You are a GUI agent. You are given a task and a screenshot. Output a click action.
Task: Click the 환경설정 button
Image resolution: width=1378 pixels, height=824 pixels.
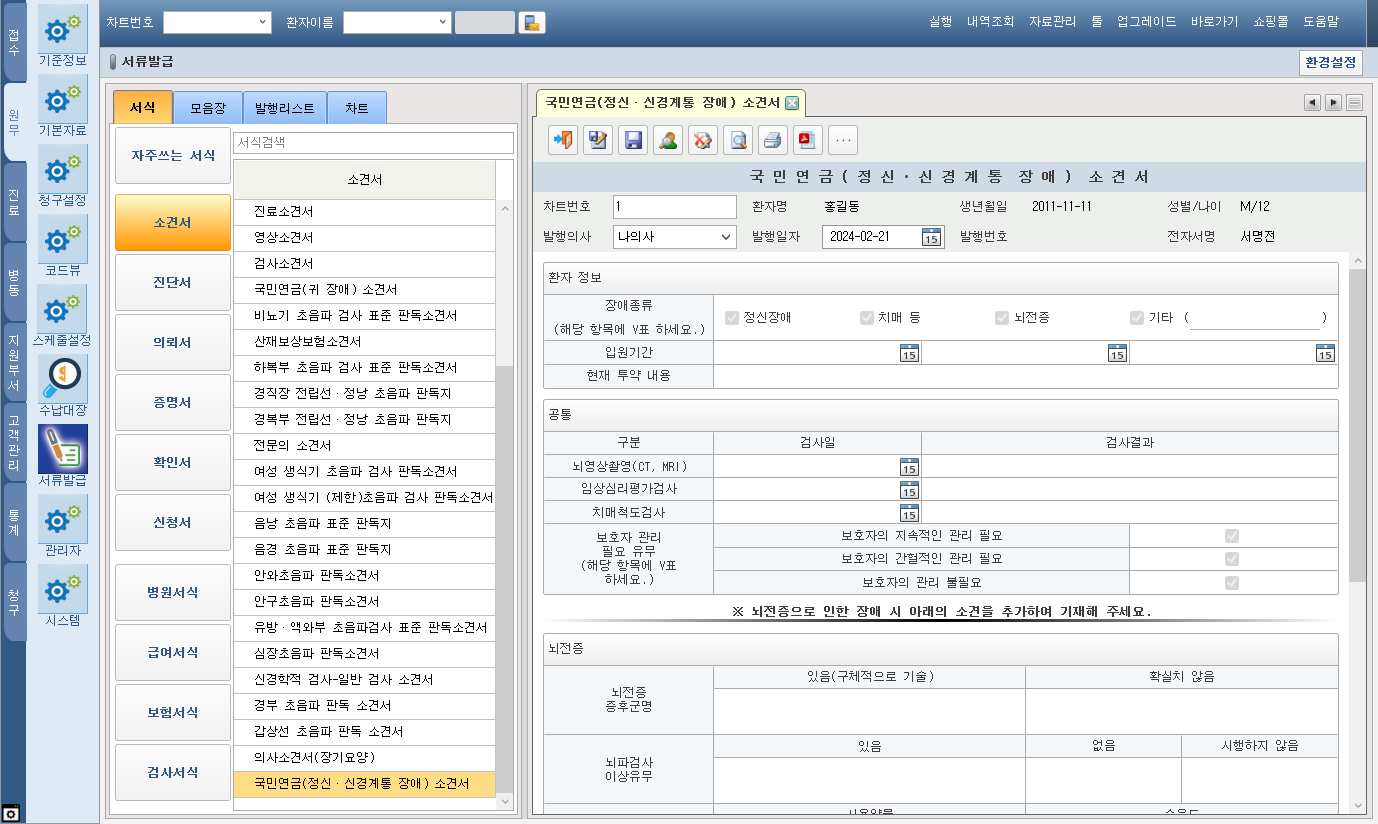(1330, 62)
